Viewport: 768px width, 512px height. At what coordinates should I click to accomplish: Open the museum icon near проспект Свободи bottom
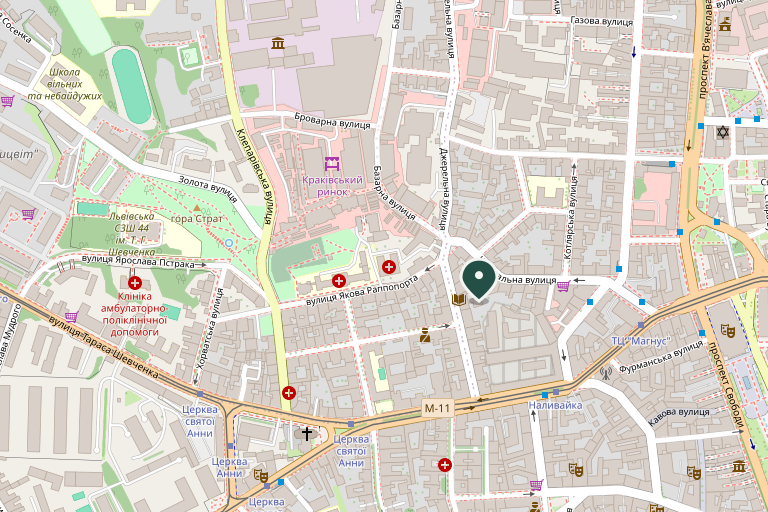coord(739,466)
